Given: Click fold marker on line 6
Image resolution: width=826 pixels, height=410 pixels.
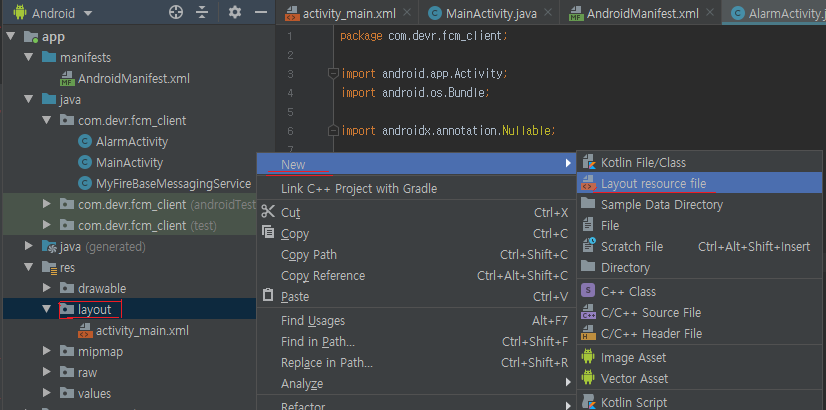Looking at the screenshot, I should (333, 130).
